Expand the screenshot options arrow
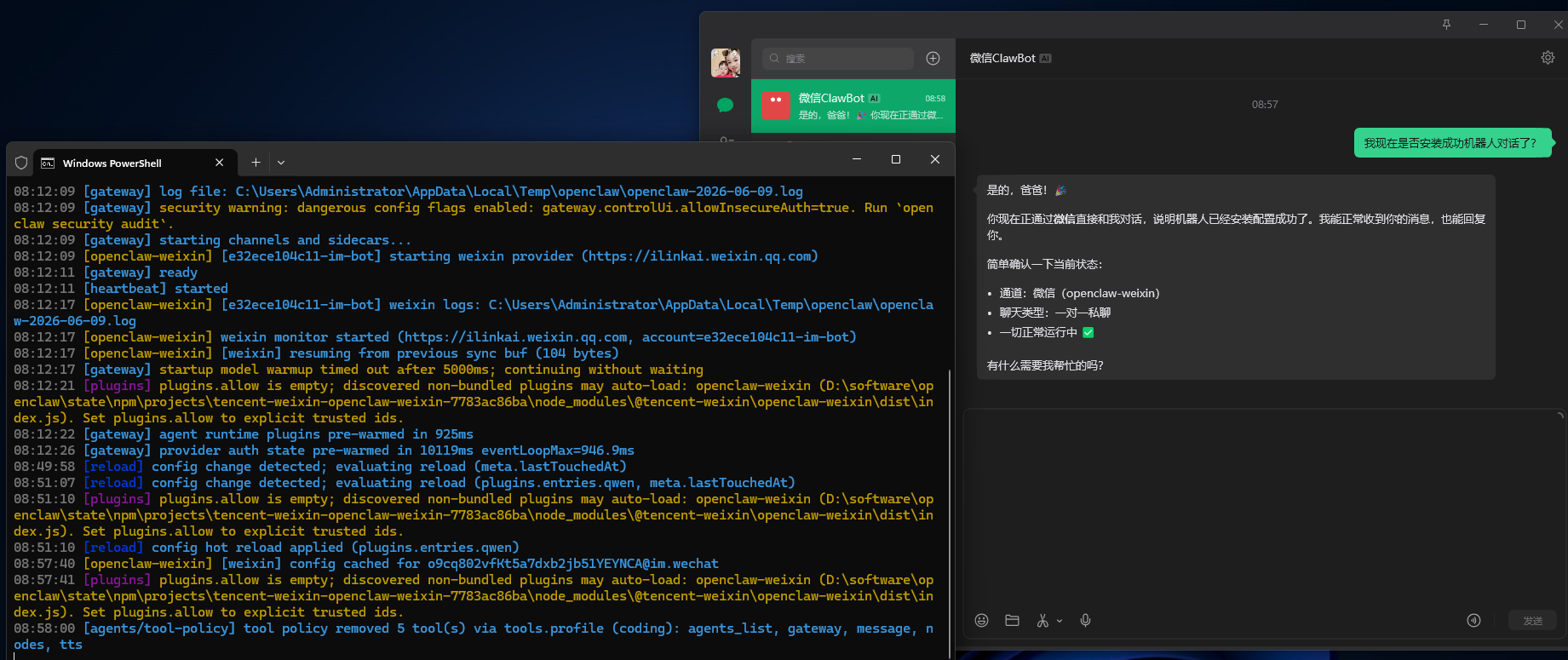 1060,621
